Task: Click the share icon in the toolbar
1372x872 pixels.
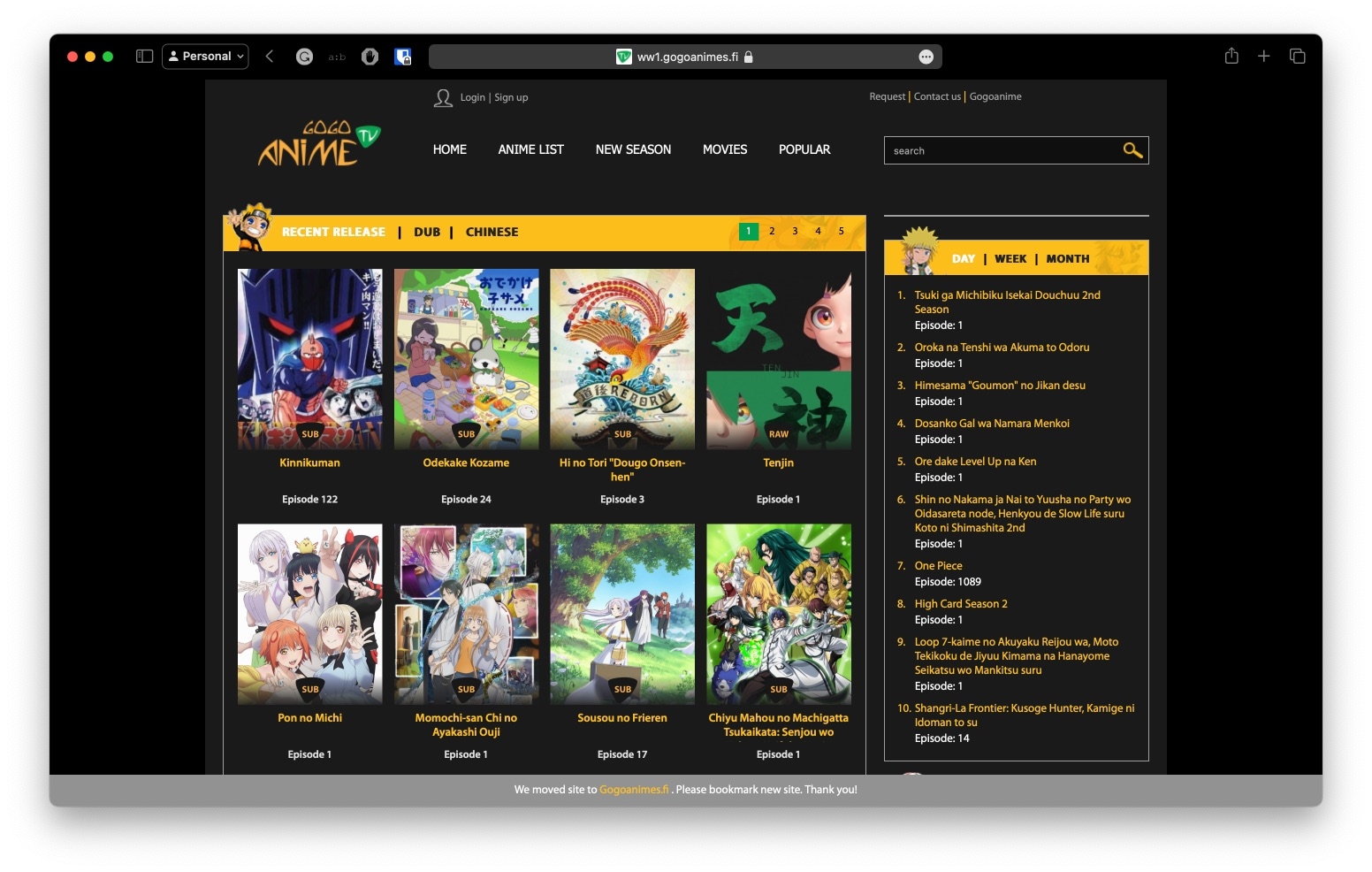Action: click(x=1231, y=56)
